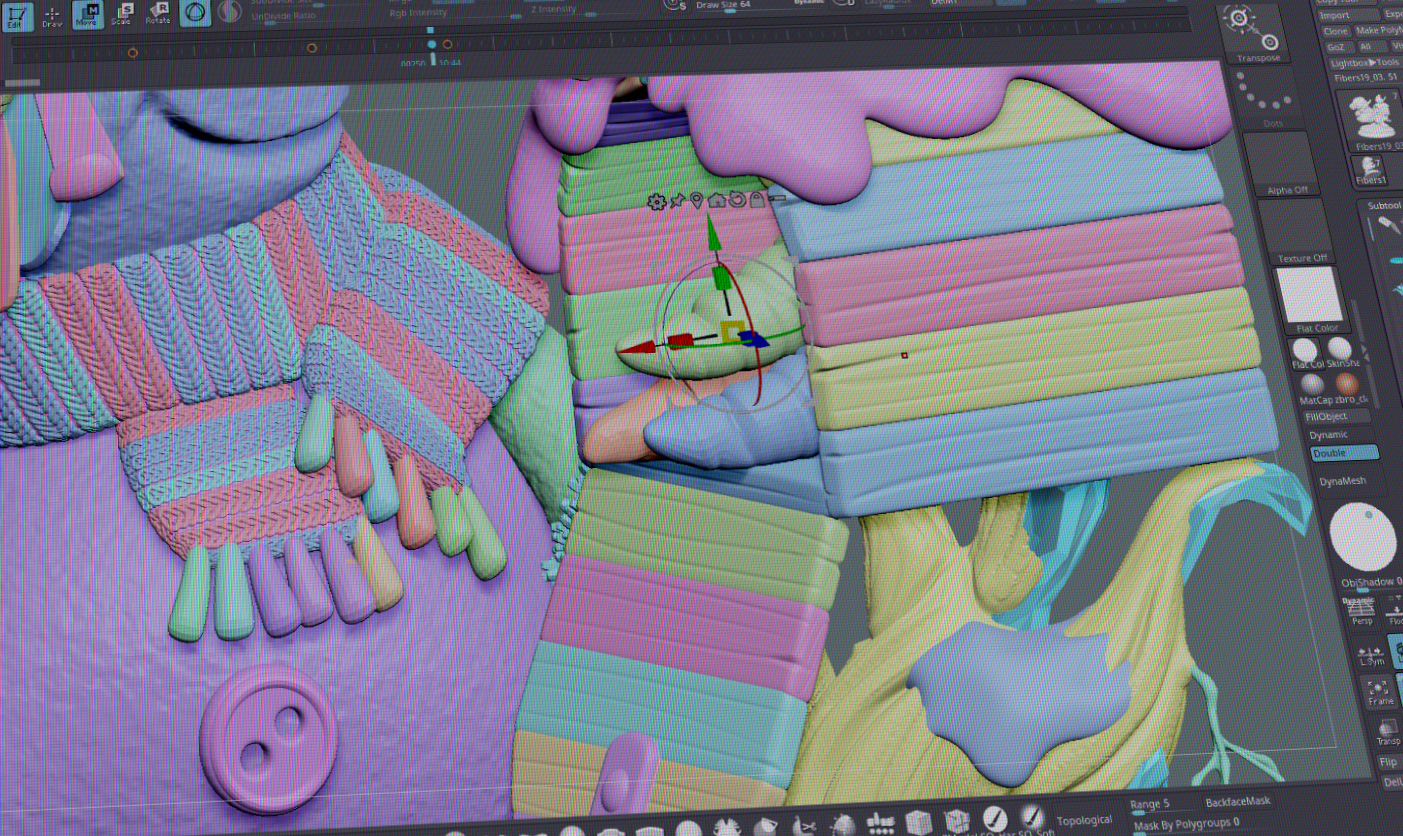Select the MatCap gray material sphere

coord(1315,388)
